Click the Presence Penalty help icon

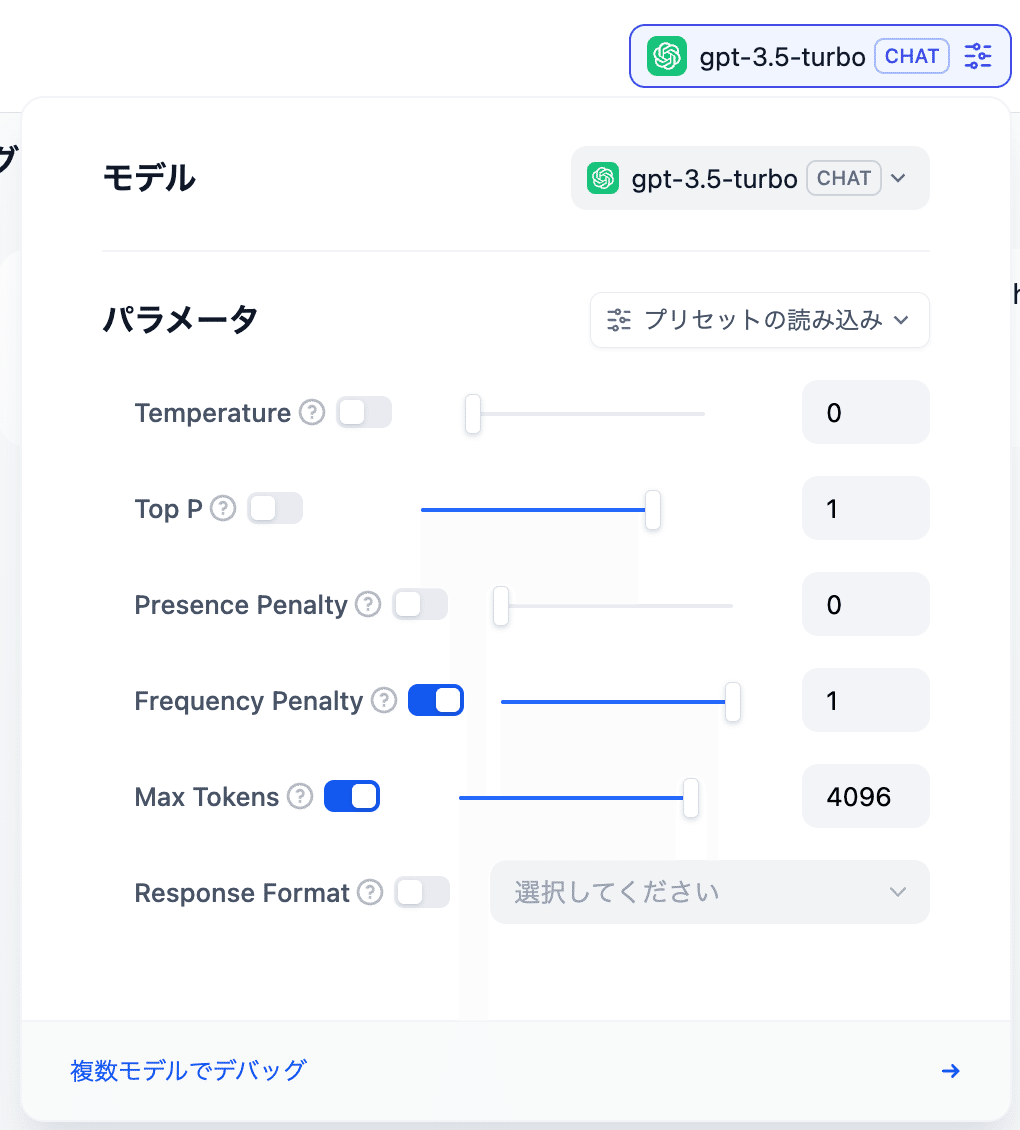click(367, 604)
